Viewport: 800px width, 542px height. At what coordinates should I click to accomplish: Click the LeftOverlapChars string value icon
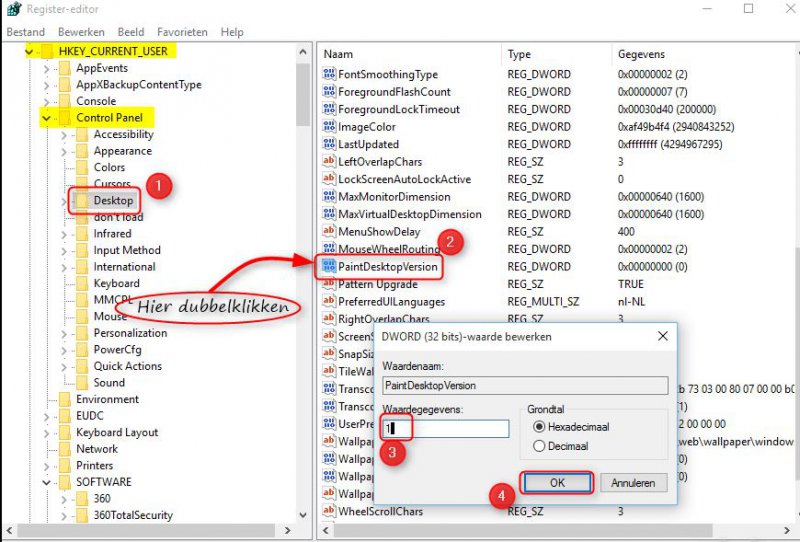[329, 162]
